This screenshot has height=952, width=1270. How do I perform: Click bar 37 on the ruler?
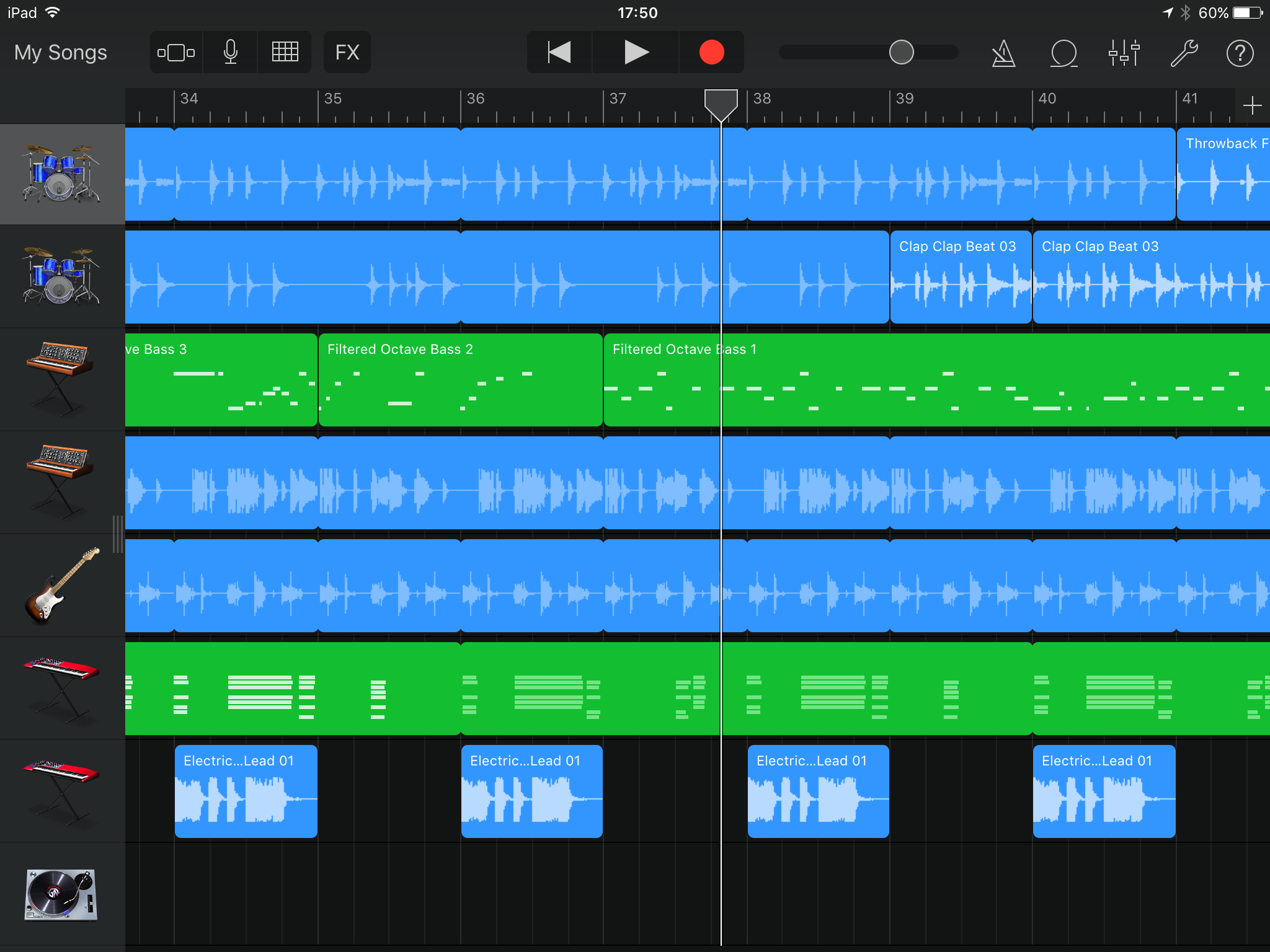618,99
